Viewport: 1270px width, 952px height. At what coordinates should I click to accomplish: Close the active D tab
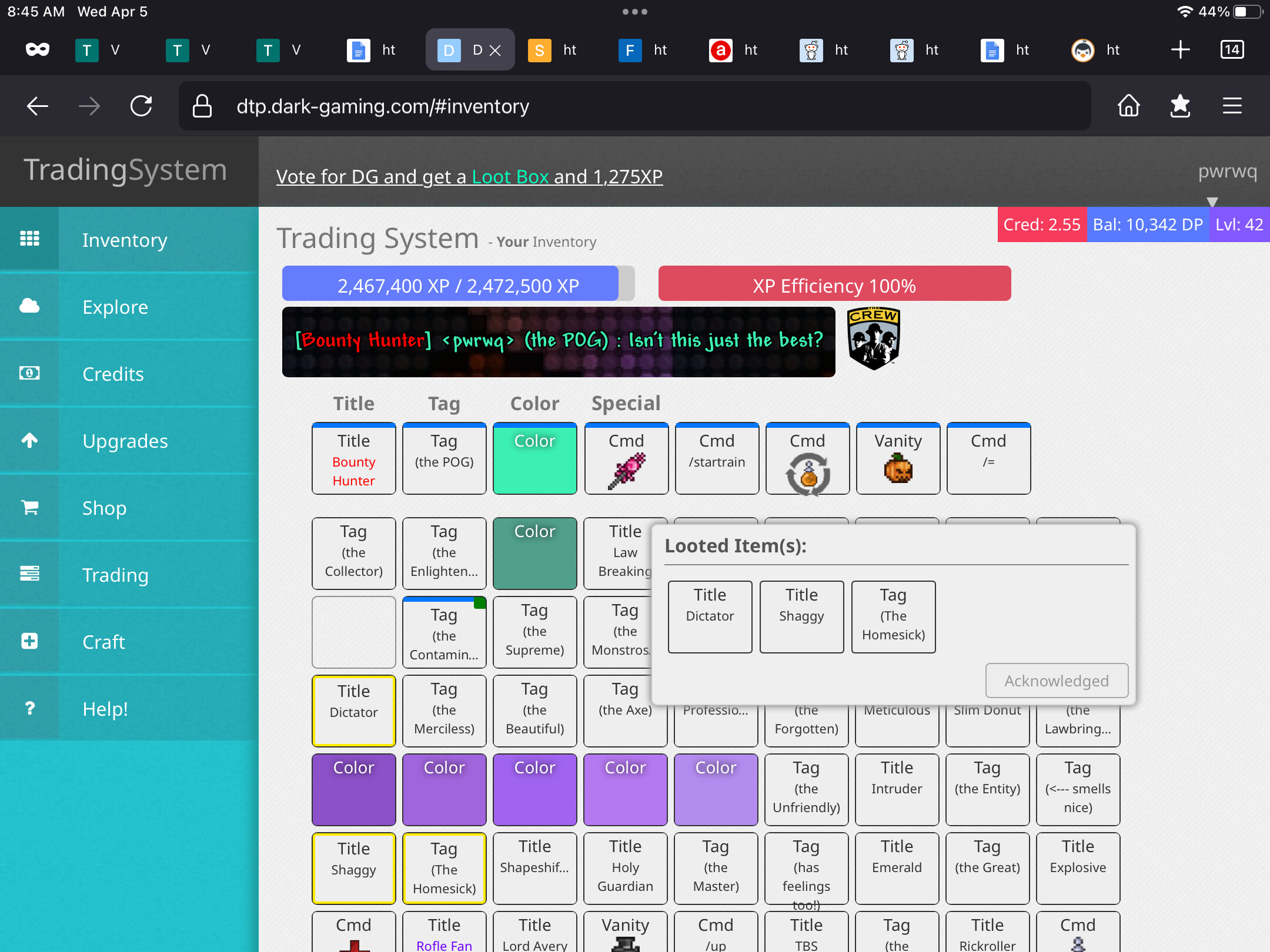tap(495, 51)
